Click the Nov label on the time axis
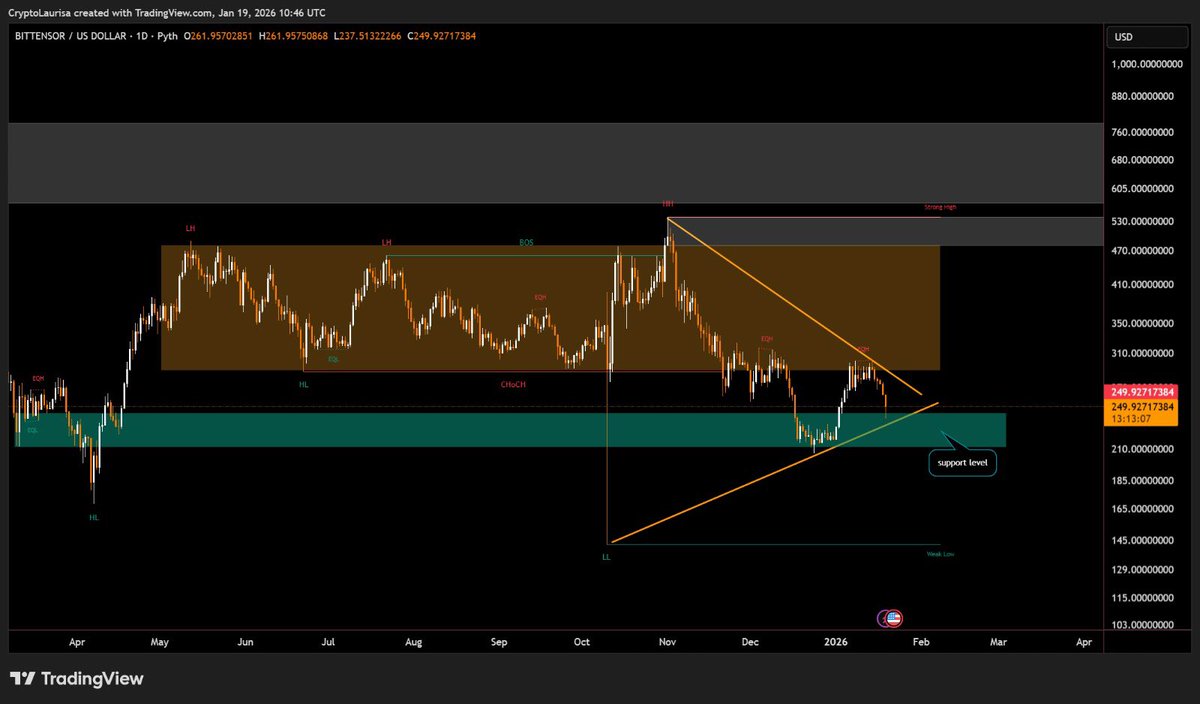 point(667,642)
